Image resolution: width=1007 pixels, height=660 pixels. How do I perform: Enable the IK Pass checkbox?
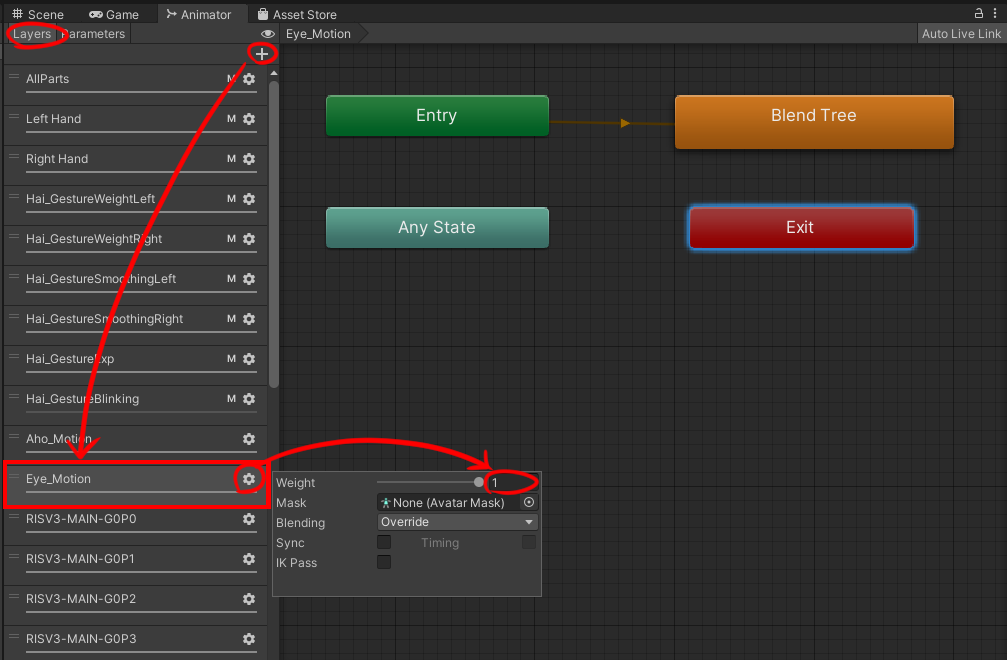pos(384,563)
